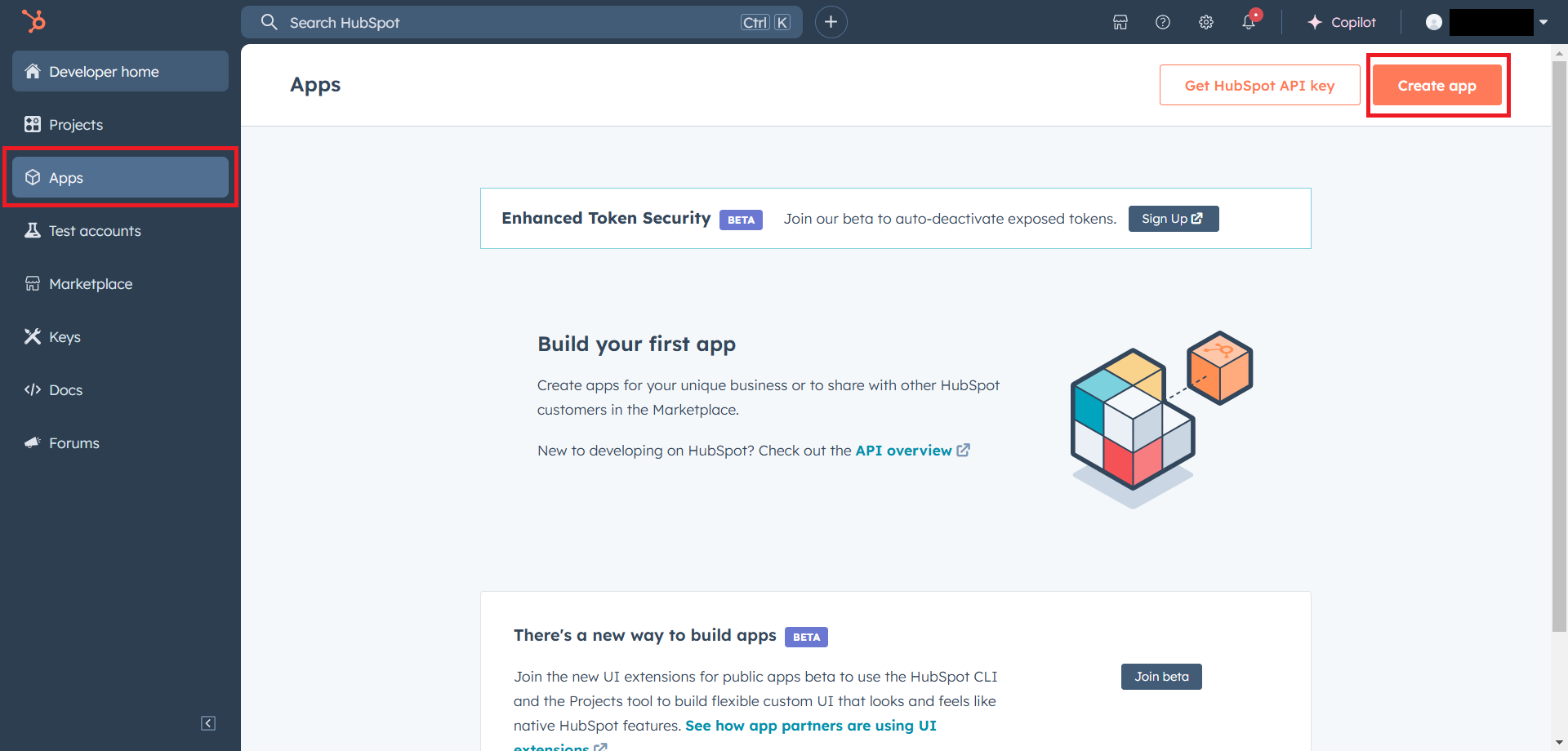Click the Build your first app heading
The image size is (1568, 751).
pos(636,344)
